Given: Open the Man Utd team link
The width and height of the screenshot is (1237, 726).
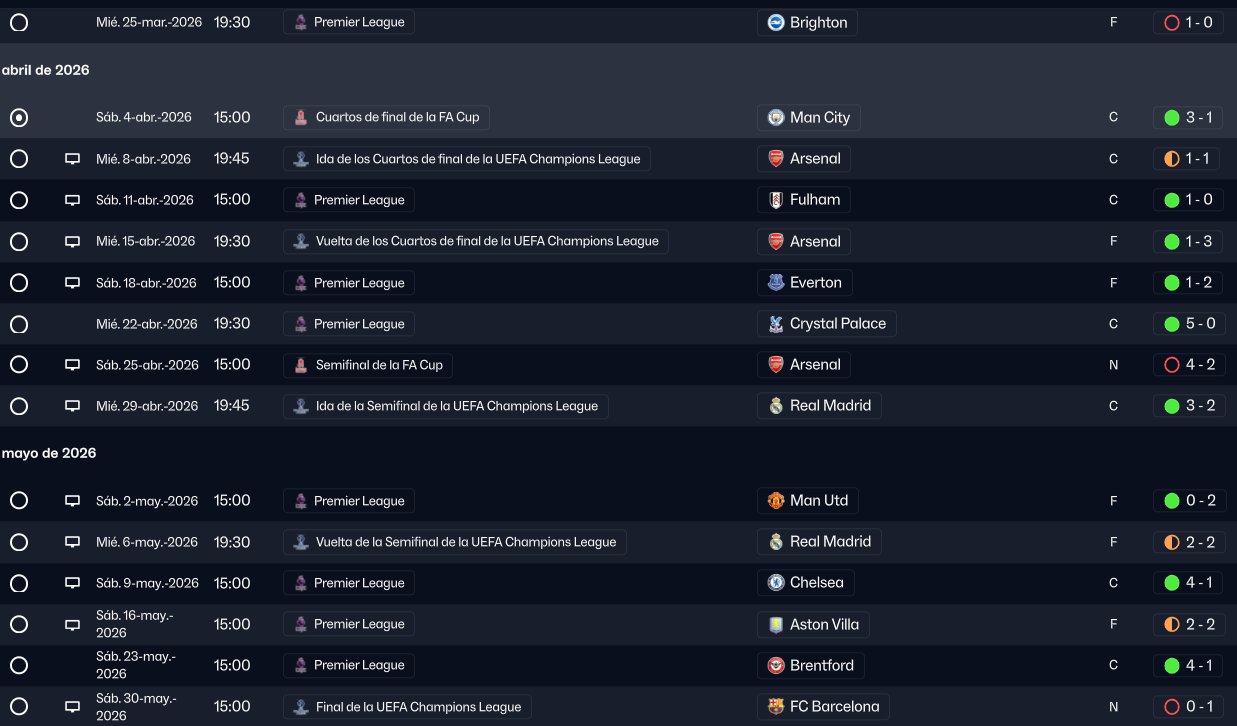Looking at the screenshot, I should [819, 500].
